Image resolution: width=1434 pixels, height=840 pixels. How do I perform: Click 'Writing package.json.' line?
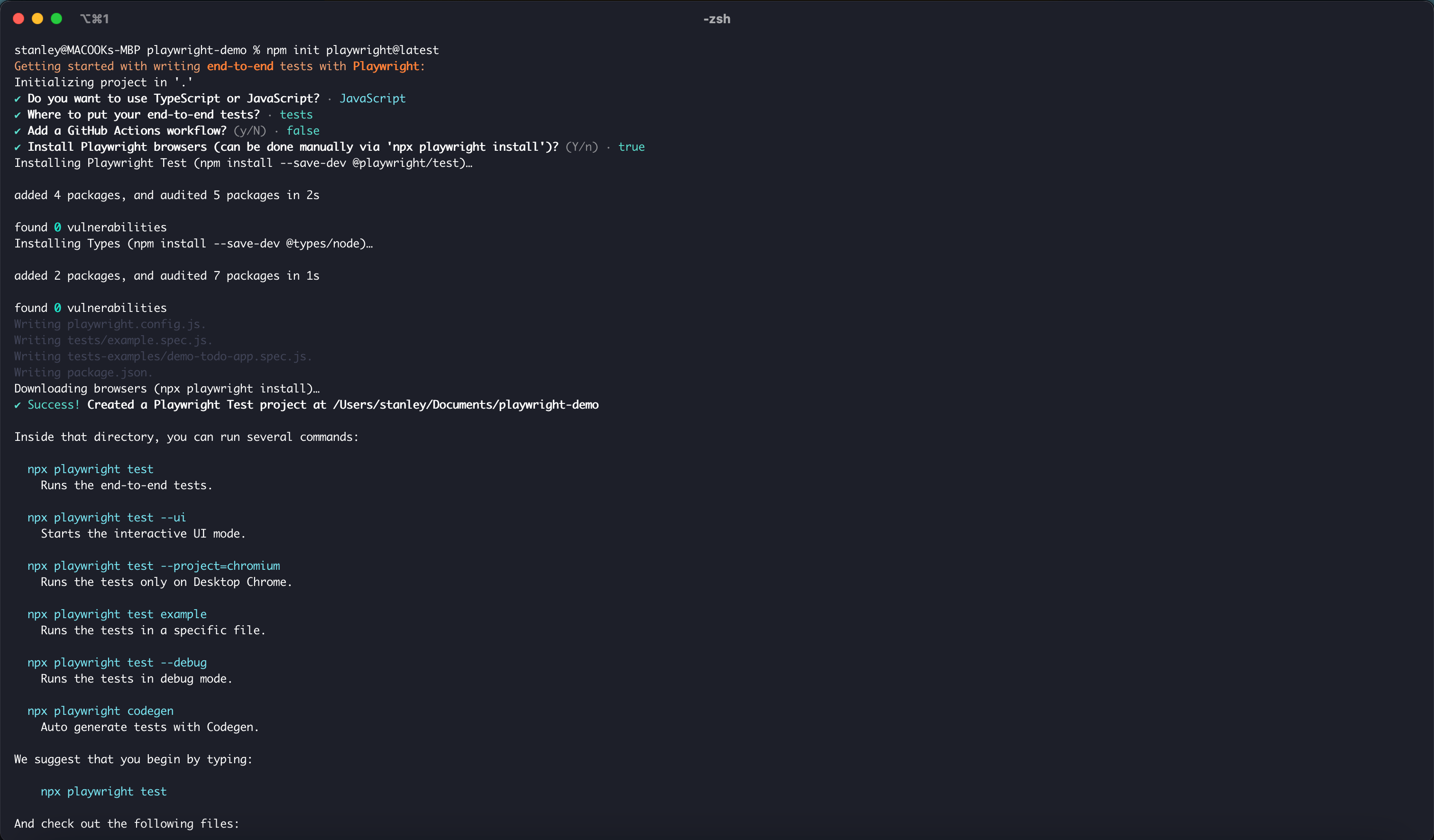(83, 373)
